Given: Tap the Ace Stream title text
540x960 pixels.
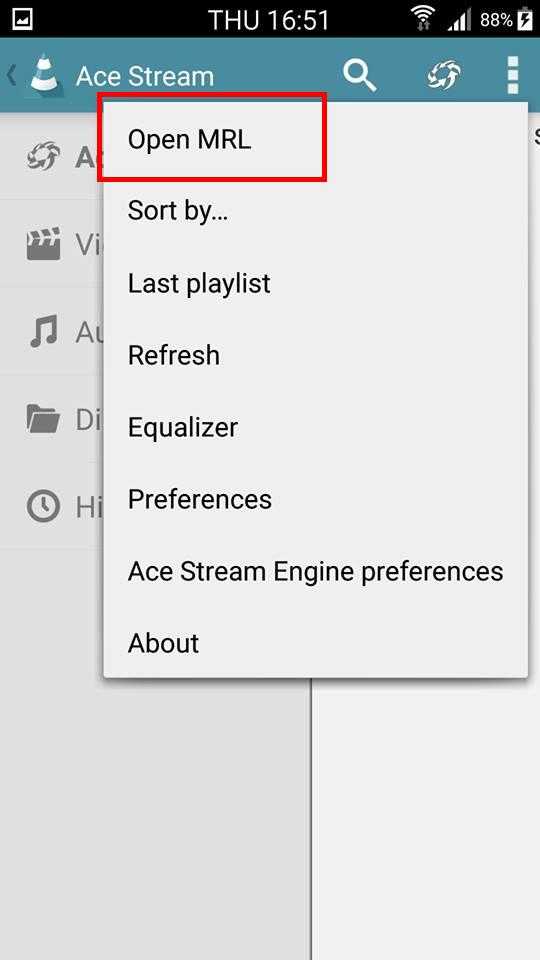Looking at the screenshot, I should 145,77.
